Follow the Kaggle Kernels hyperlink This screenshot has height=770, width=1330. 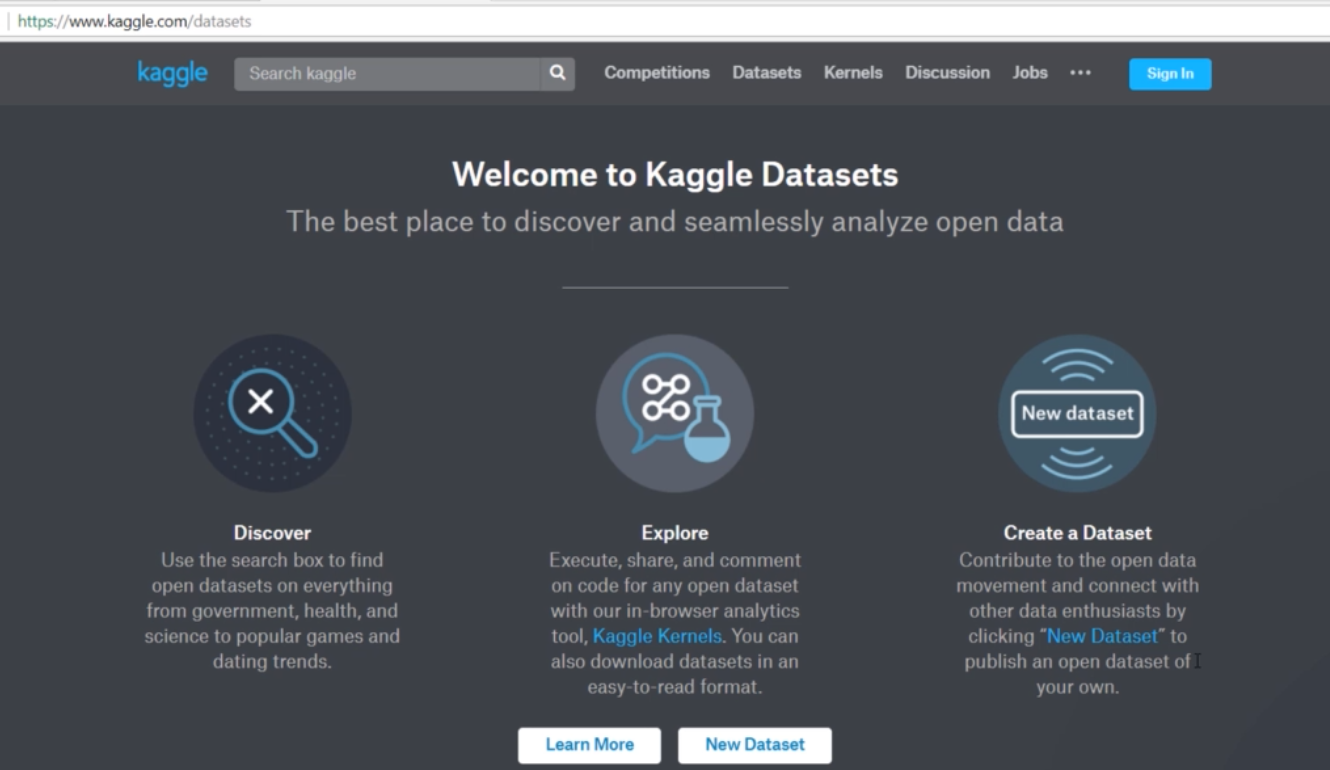[x=657, y=636]
